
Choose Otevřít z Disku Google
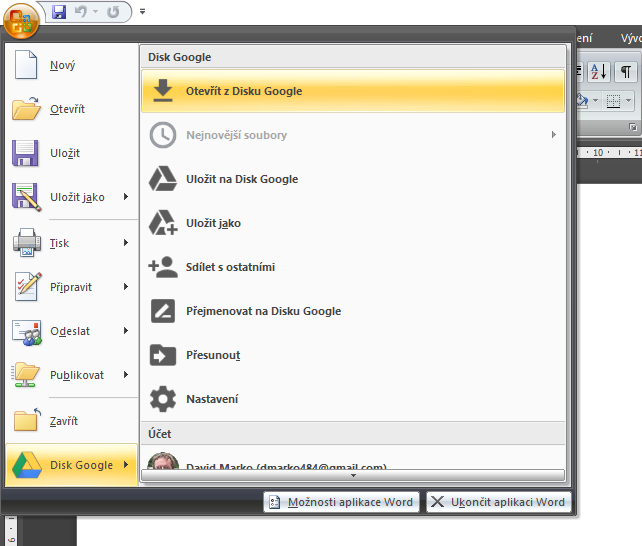(x=353, y=91)
